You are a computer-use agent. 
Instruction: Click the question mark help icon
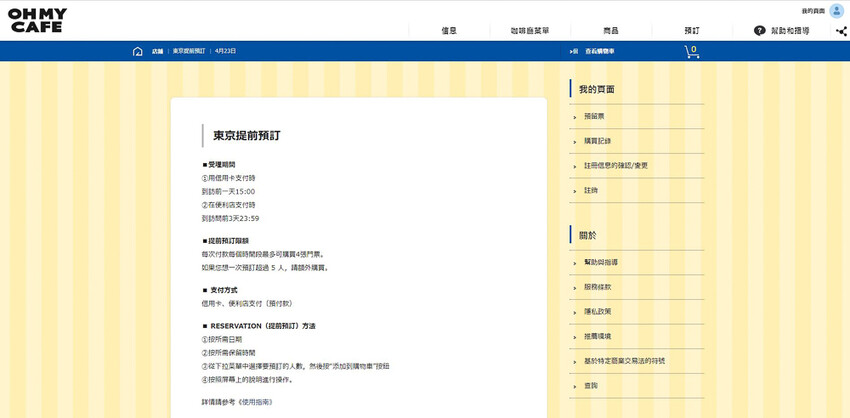tap(760, 31)
